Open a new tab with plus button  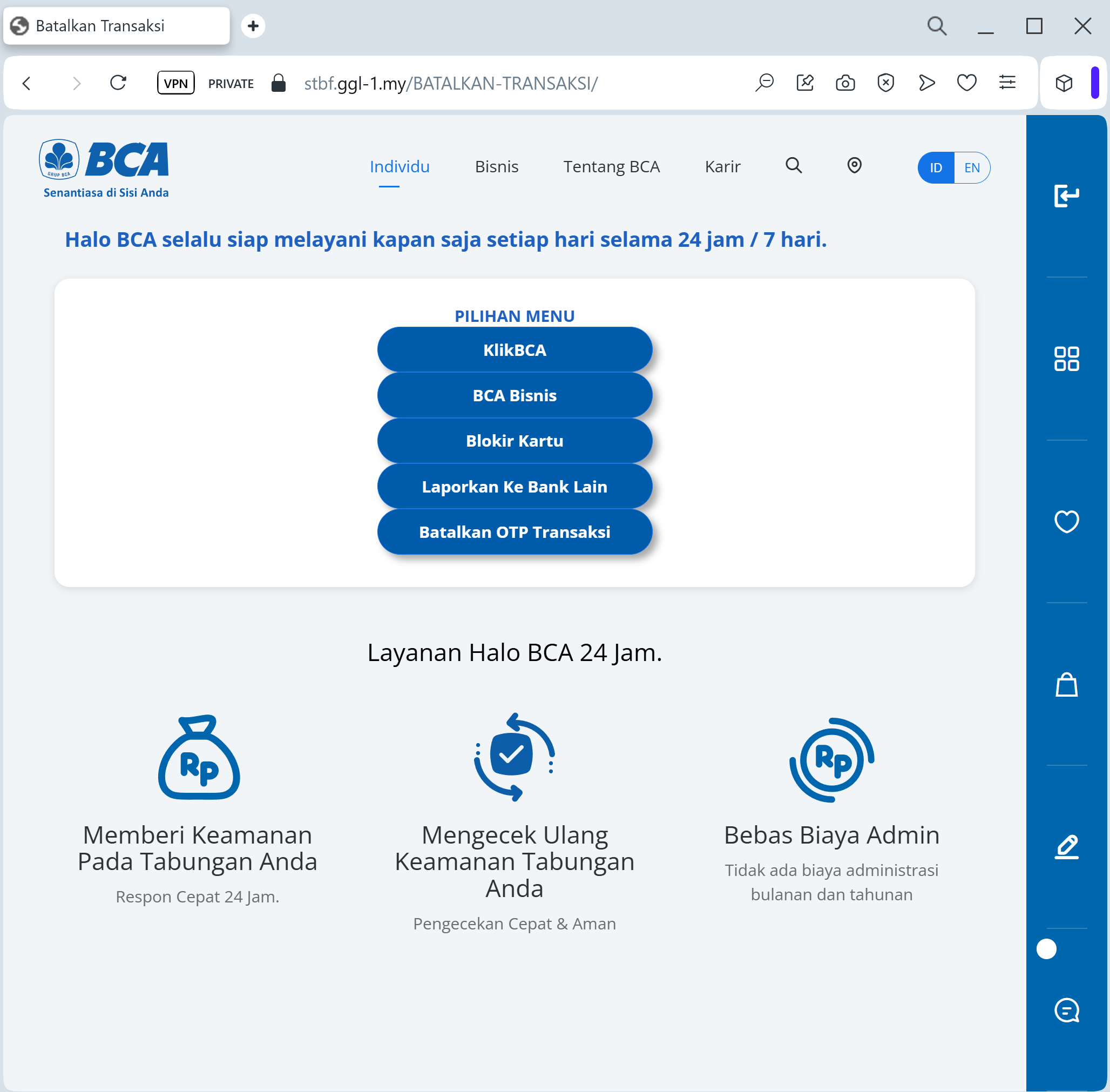tap(253, 26)
